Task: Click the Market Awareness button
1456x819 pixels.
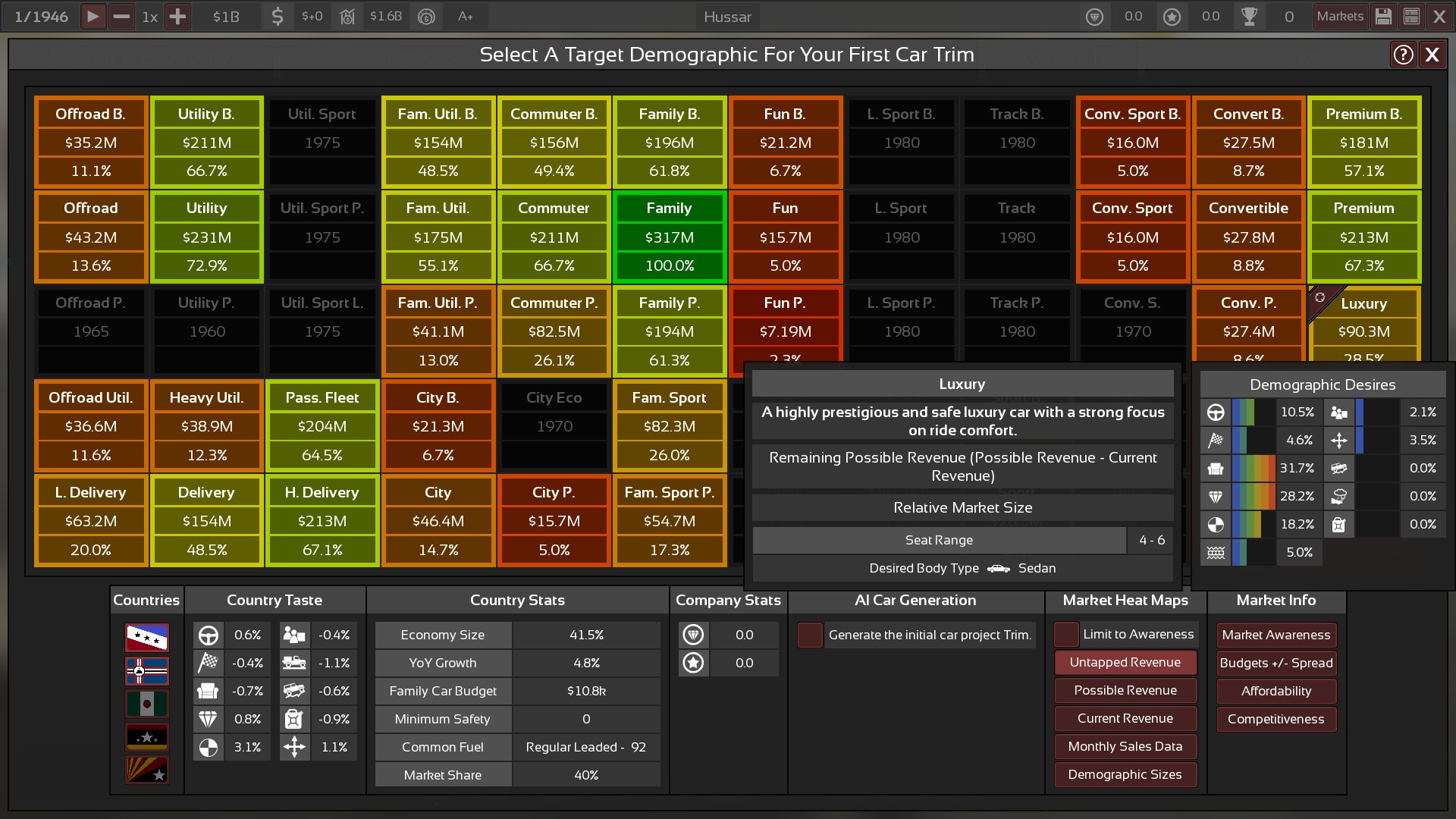Action: pyautogui.click(x=1276, y=635)
